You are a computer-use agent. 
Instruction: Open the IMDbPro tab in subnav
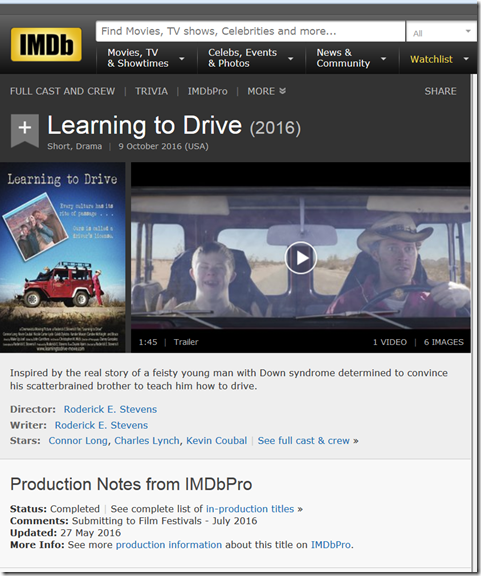[x=208, y=91]
